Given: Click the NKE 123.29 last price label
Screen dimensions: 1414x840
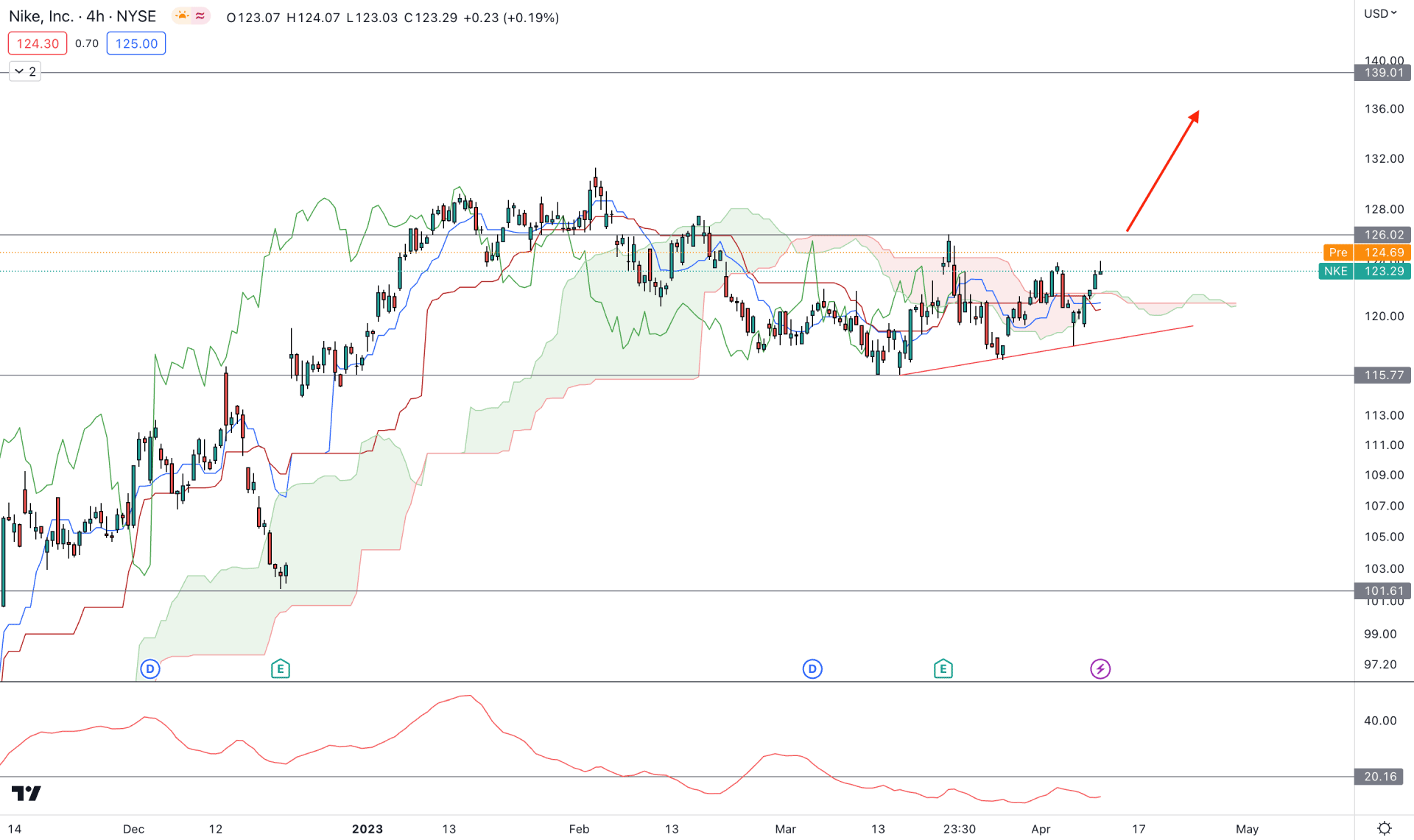Looking at the screenshot, I should pyautogui.click(x=1365, y=271).
